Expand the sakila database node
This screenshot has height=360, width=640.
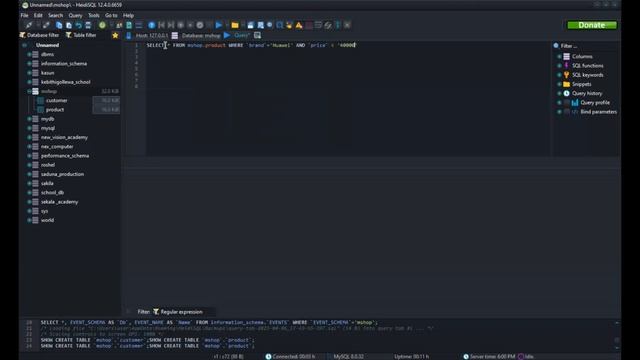(29, 183)
